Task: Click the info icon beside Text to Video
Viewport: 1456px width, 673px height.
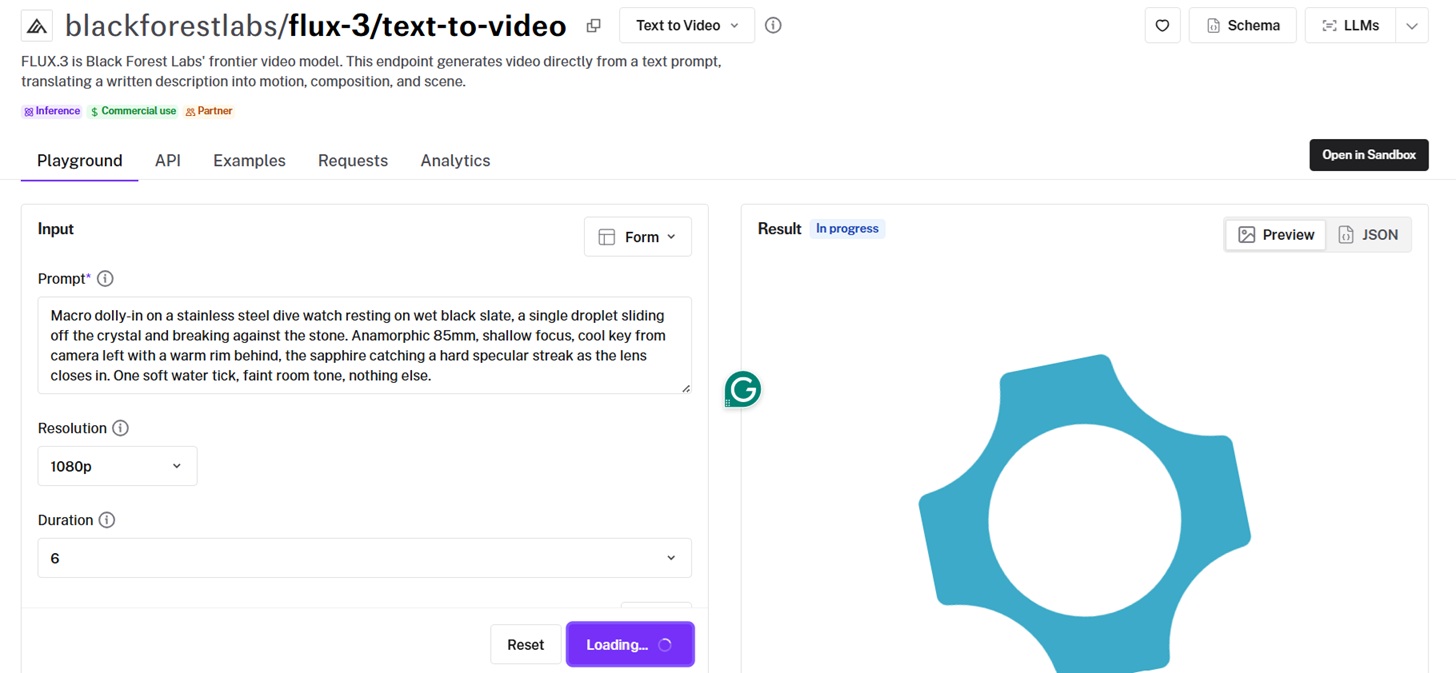Action: click(773, 25)
